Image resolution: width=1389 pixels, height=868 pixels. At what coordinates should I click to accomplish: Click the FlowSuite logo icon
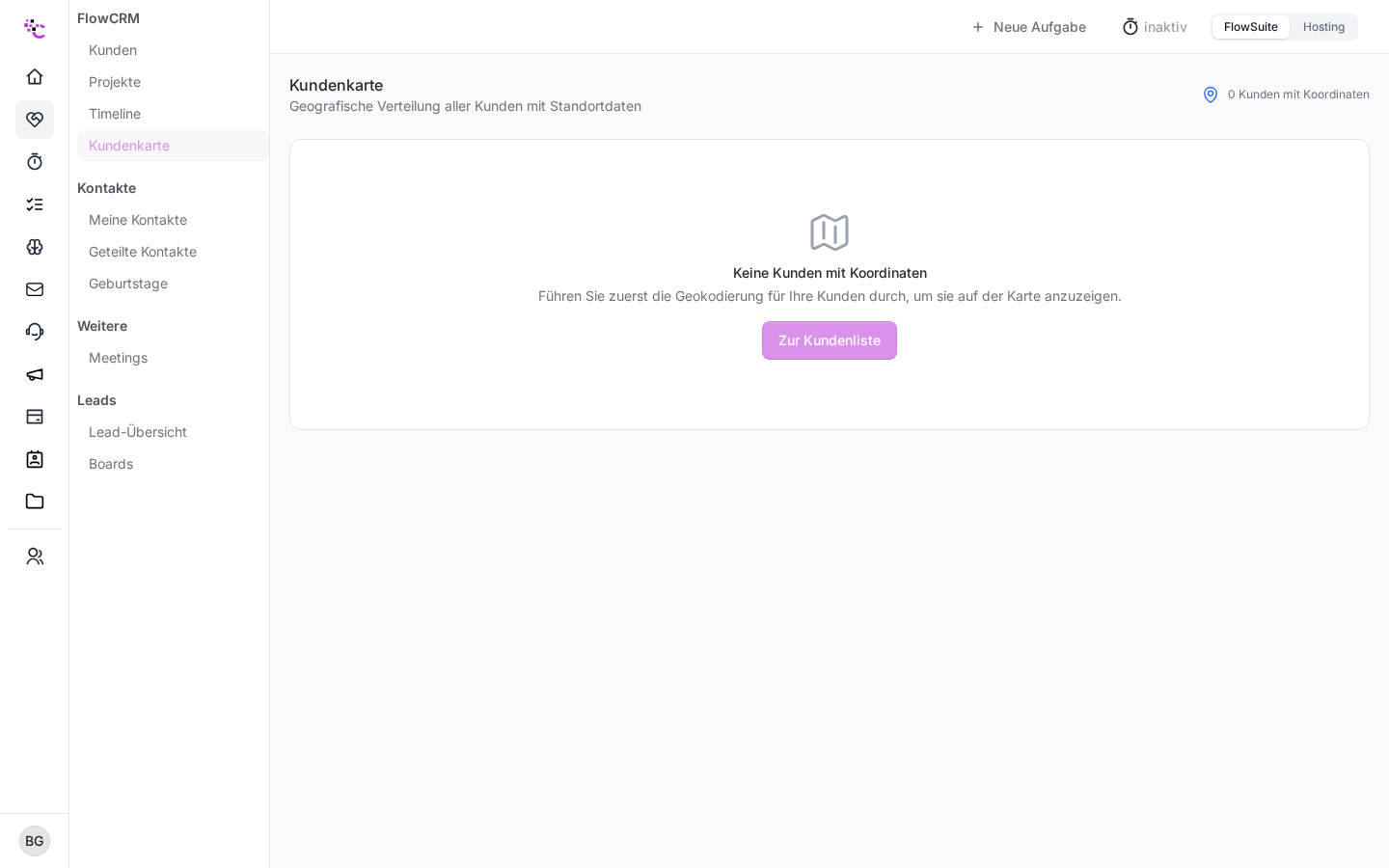35,28
